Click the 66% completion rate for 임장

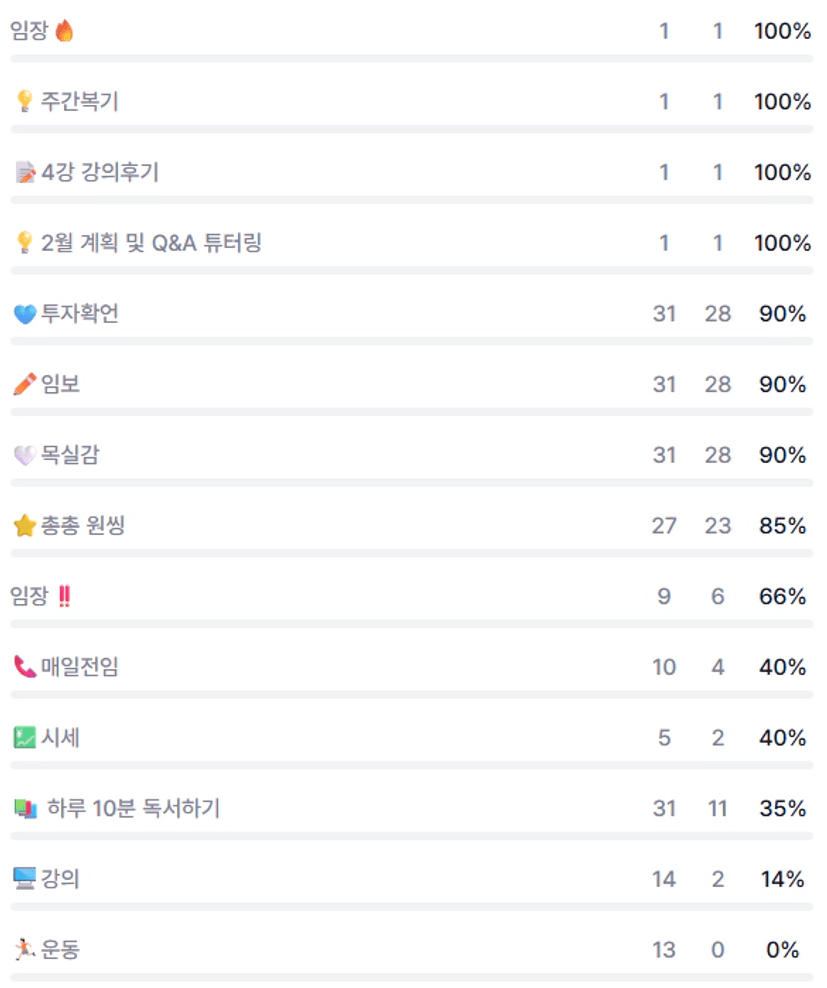tap(782, 597)
